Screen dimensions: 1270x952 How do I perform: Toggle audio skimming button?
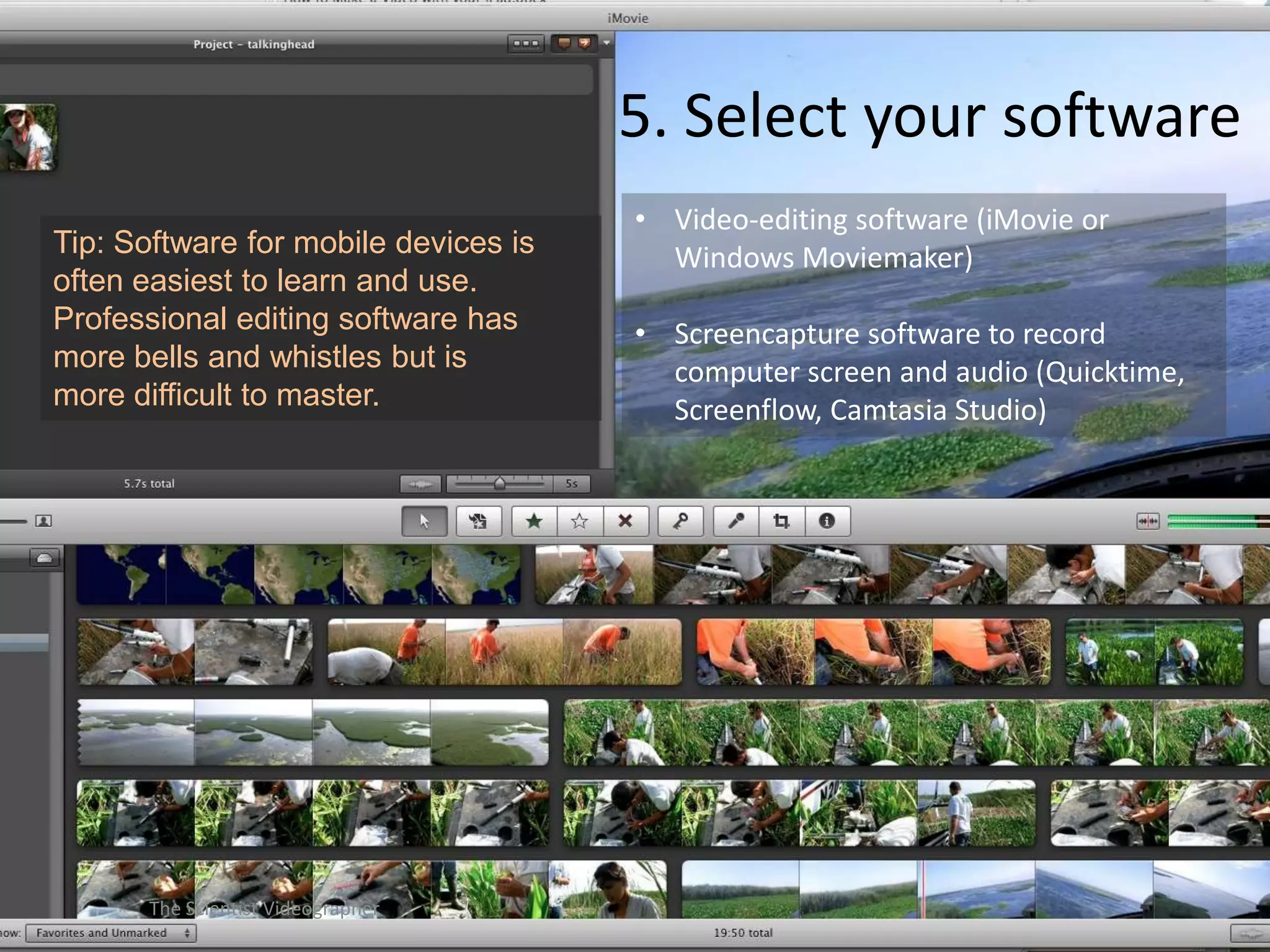pyautogui.click(x=1148, y=521)
